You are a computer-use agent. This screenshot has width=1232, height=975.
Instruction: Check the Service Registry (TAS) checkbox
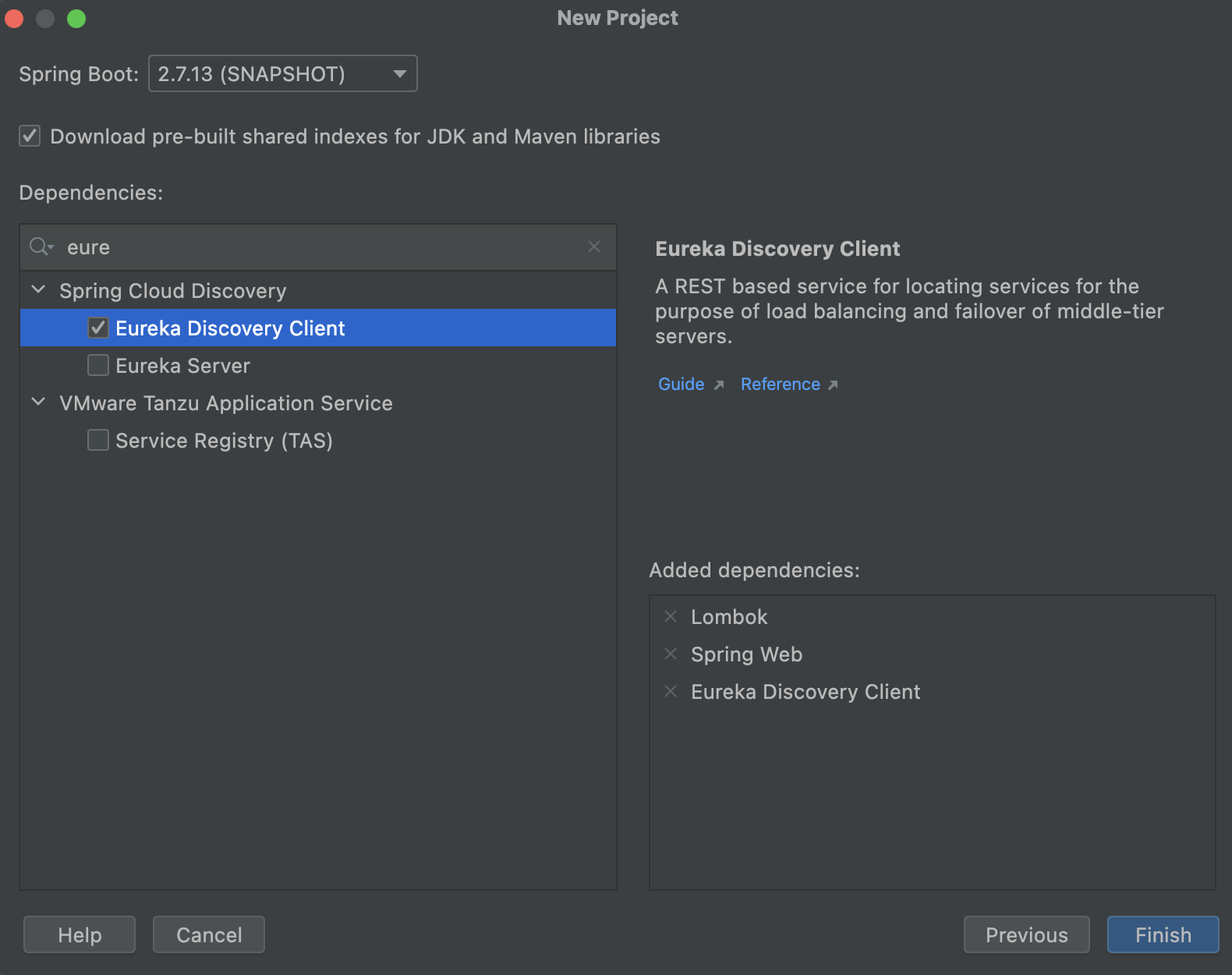[x=98, y=440]
